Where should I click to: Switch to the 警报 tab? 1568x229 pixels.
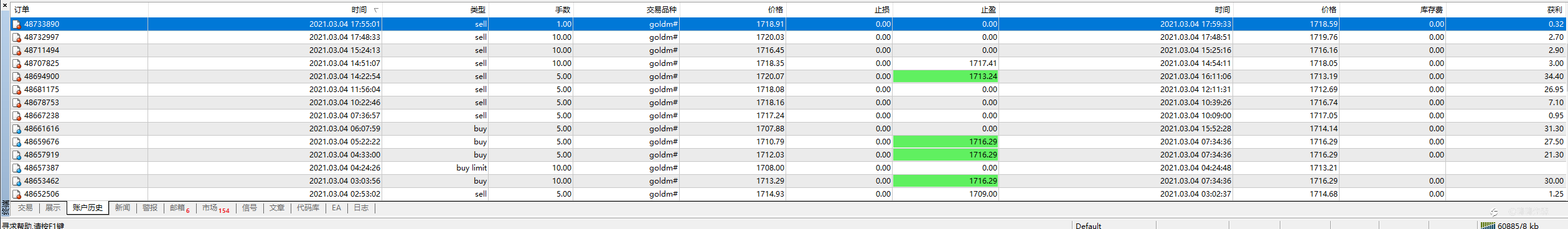pyautogui.click(x=150, y=208)
